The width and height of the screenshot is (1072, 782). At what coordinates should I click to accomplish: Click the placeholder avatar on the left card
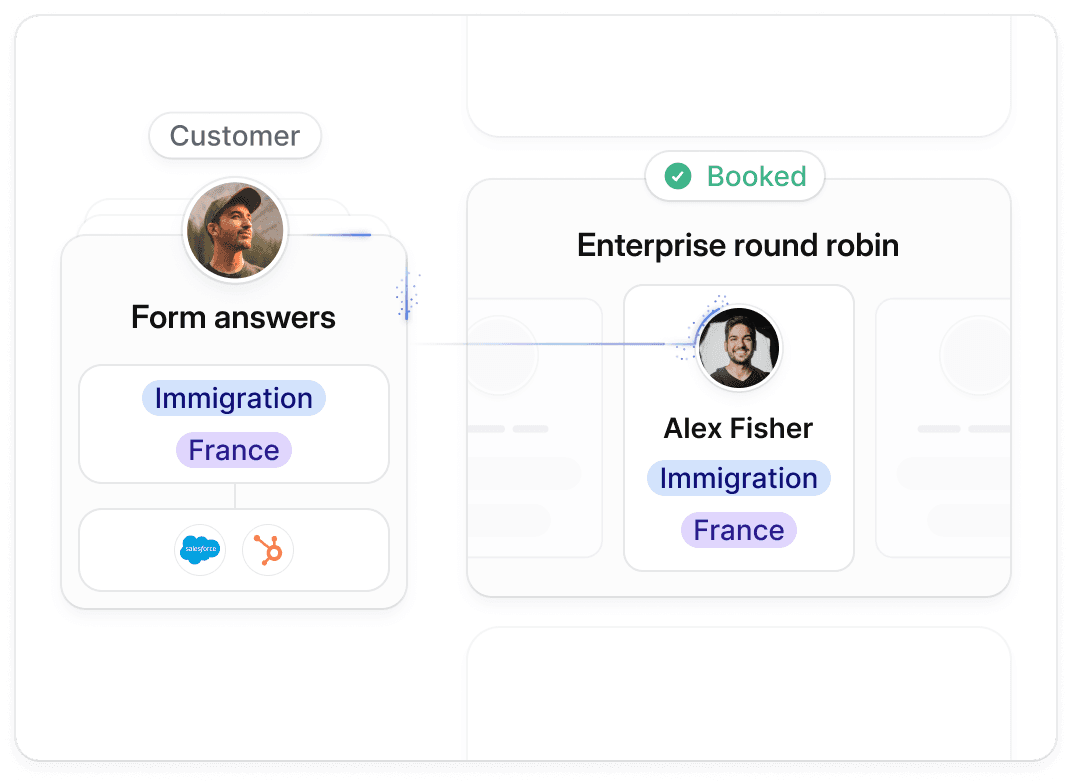500,355
